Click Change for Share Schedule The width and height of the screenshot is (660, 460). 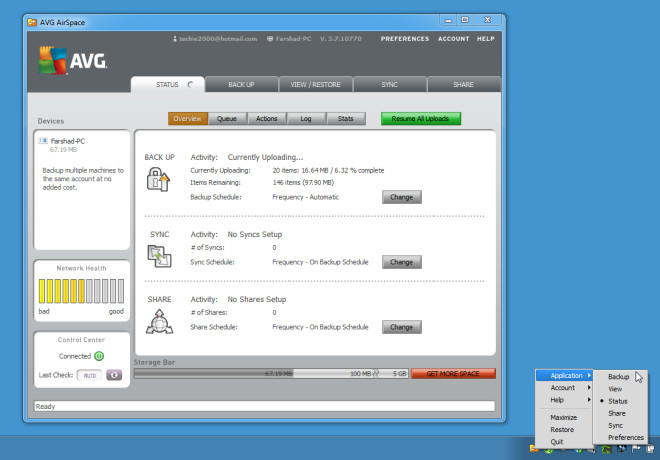(x=402, y=327)
